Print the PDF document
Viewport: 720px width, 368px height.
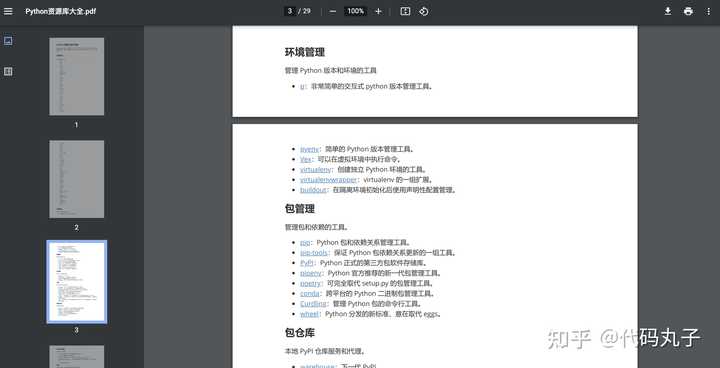coord(688,11)
